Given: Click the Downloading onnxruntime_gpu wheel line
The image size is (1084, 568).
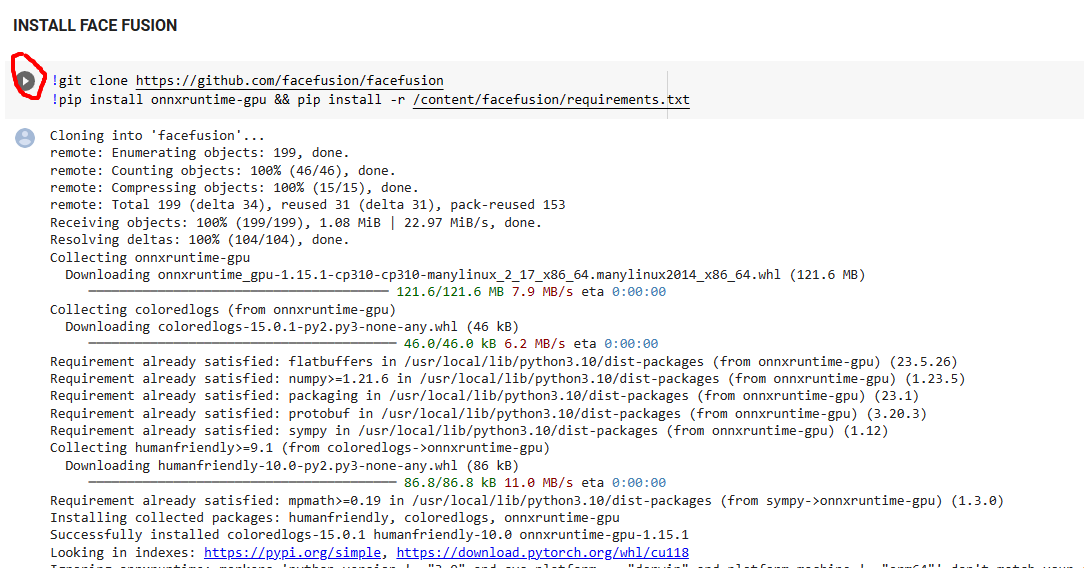Looking at the screenshot, I should 465,274.
